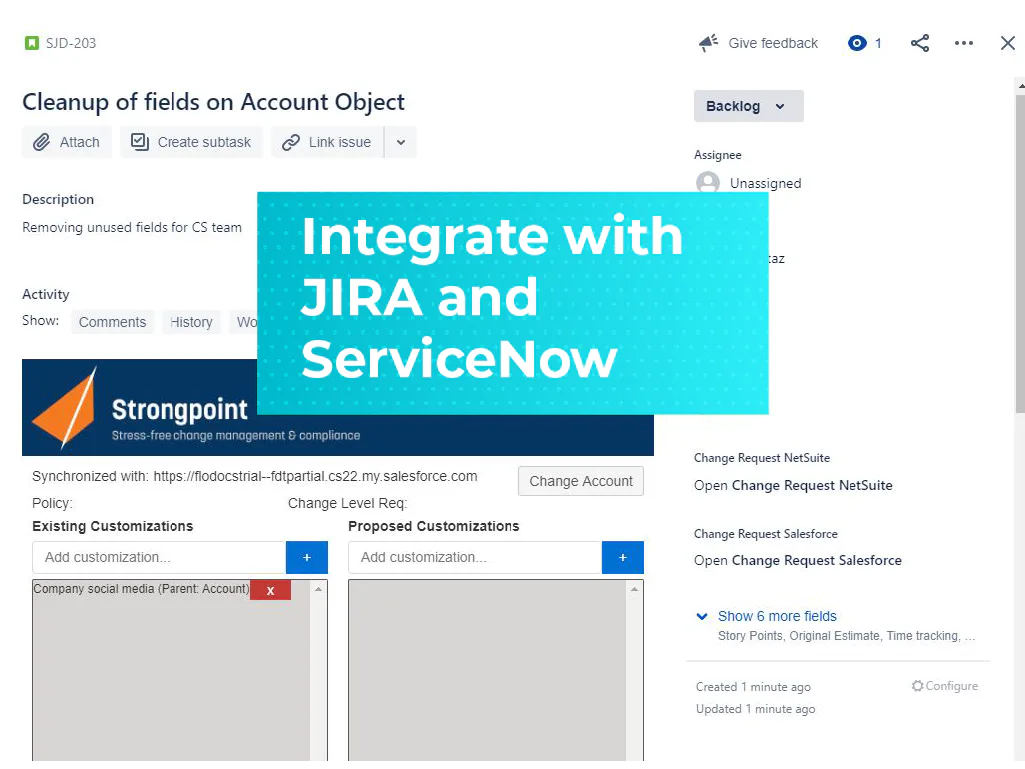Viewport: 1025px width, 769px height.
Task: Open the Backlog status dropdown
Action: [x=748, y=106]
